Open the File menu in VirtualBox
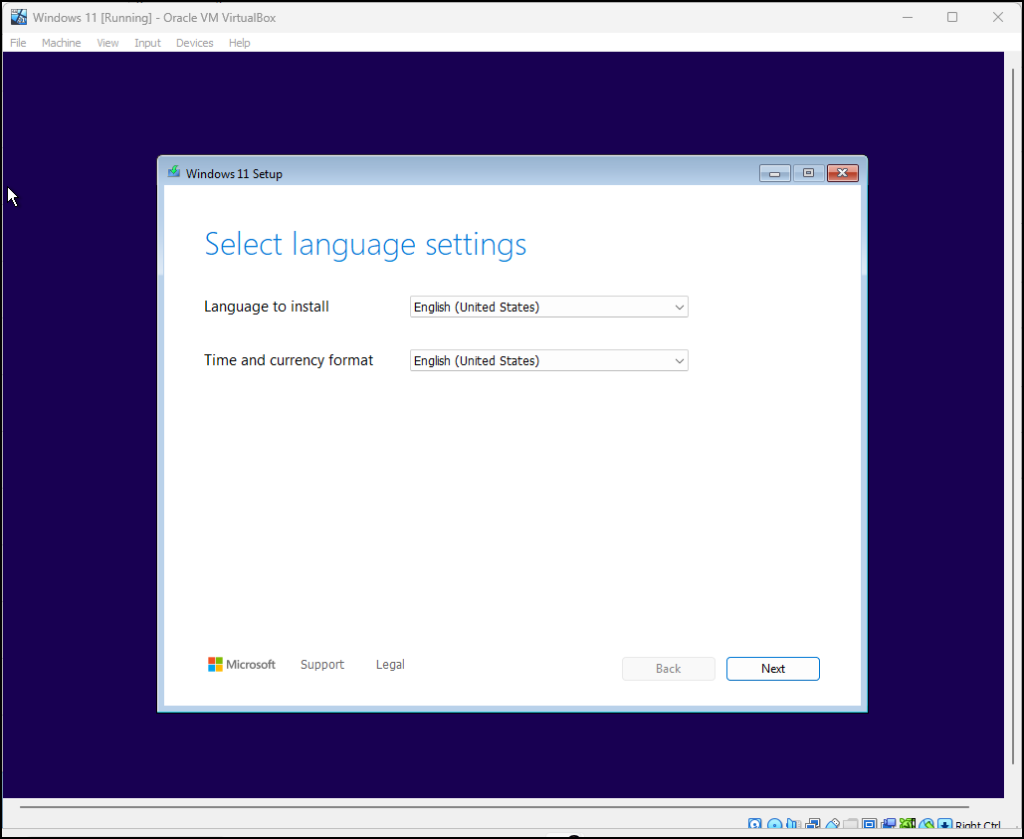 [18, 42]
